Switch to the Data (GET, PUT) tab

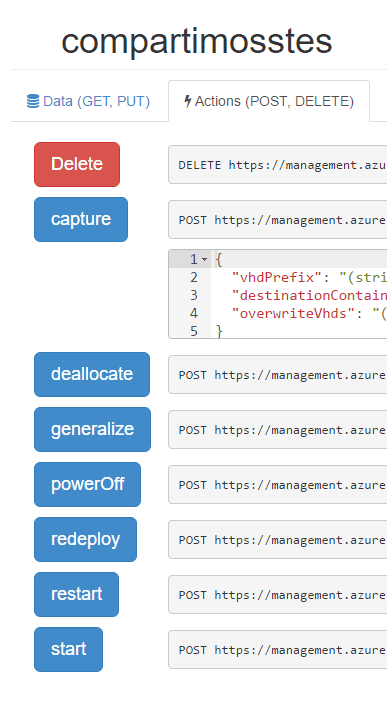point(89,101)
